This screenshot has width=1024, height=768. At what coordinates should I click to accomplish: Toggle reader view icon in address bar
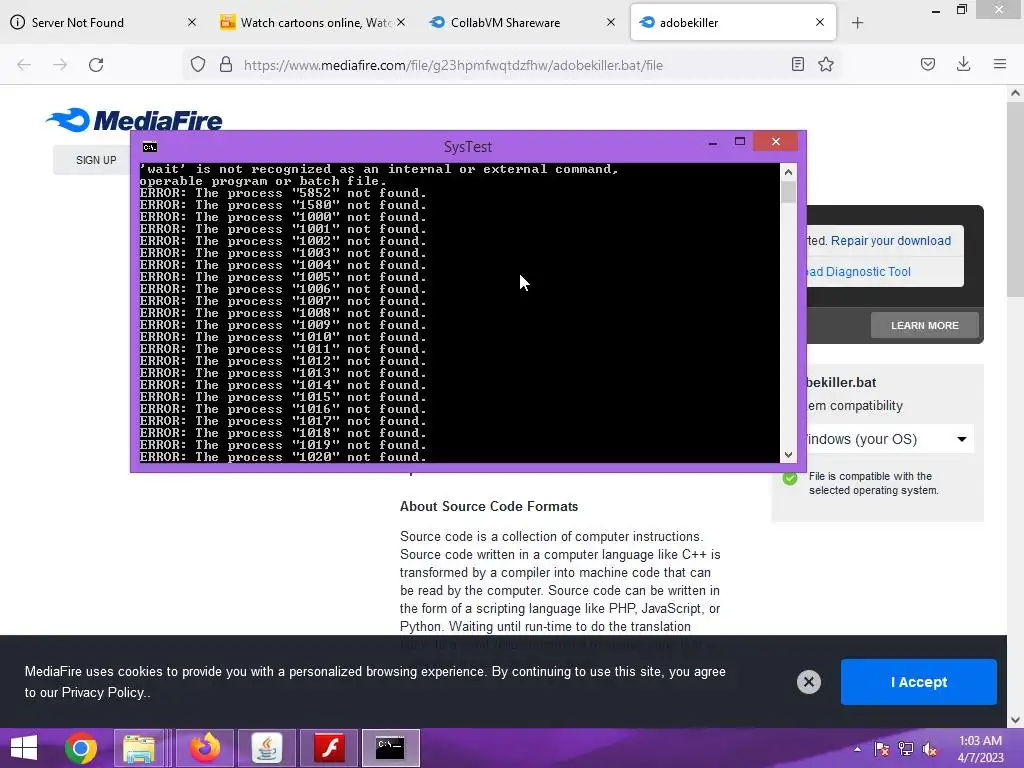click(x=797, y=64)
